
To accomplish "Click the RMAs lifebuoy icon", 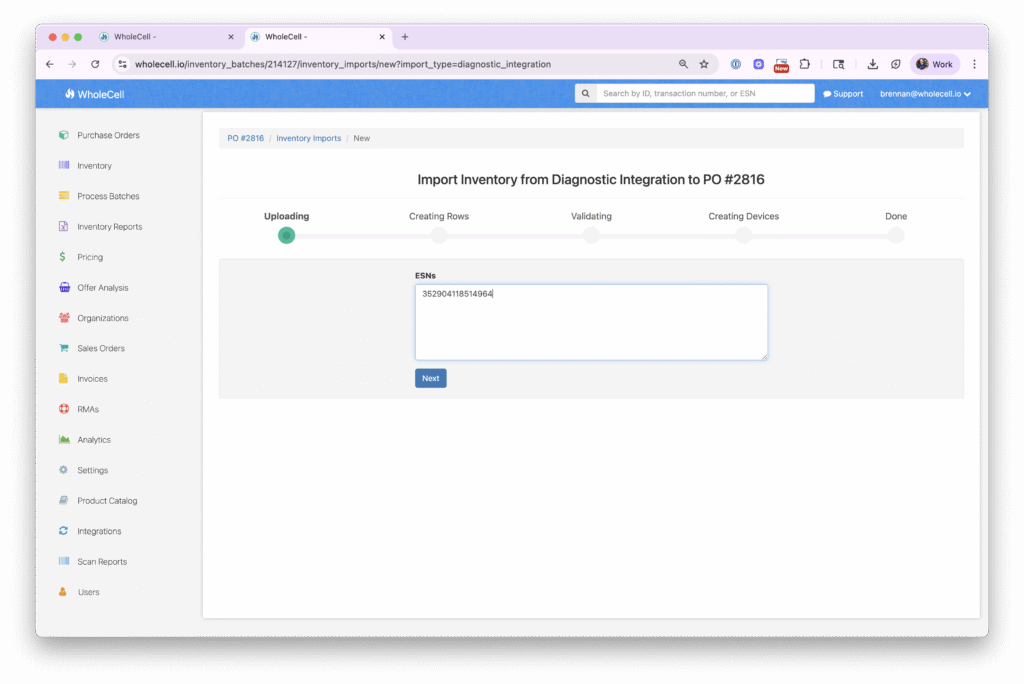I will tap(63, 409).
